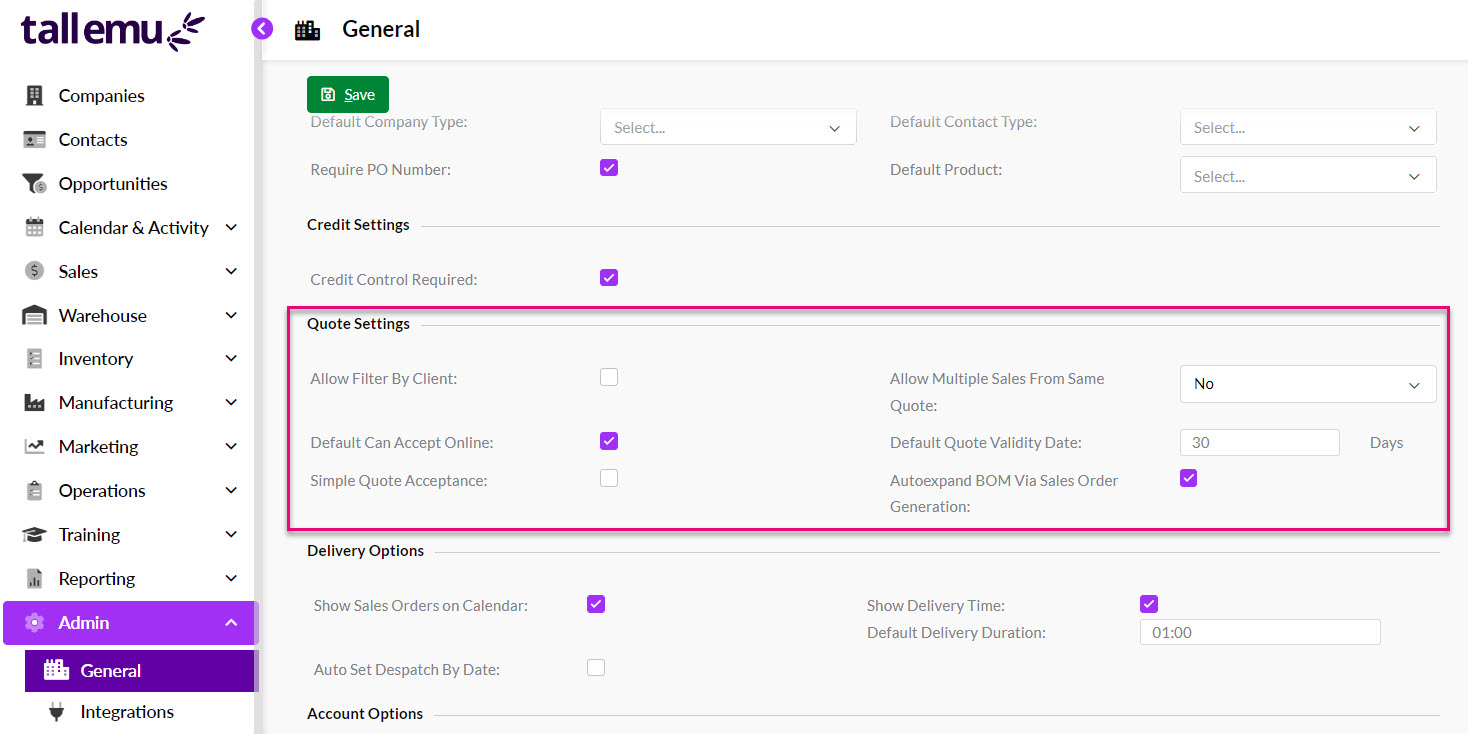Collapse the sidebar using the arrow button
Screen dimensions: 1468x734
(262, 28)
